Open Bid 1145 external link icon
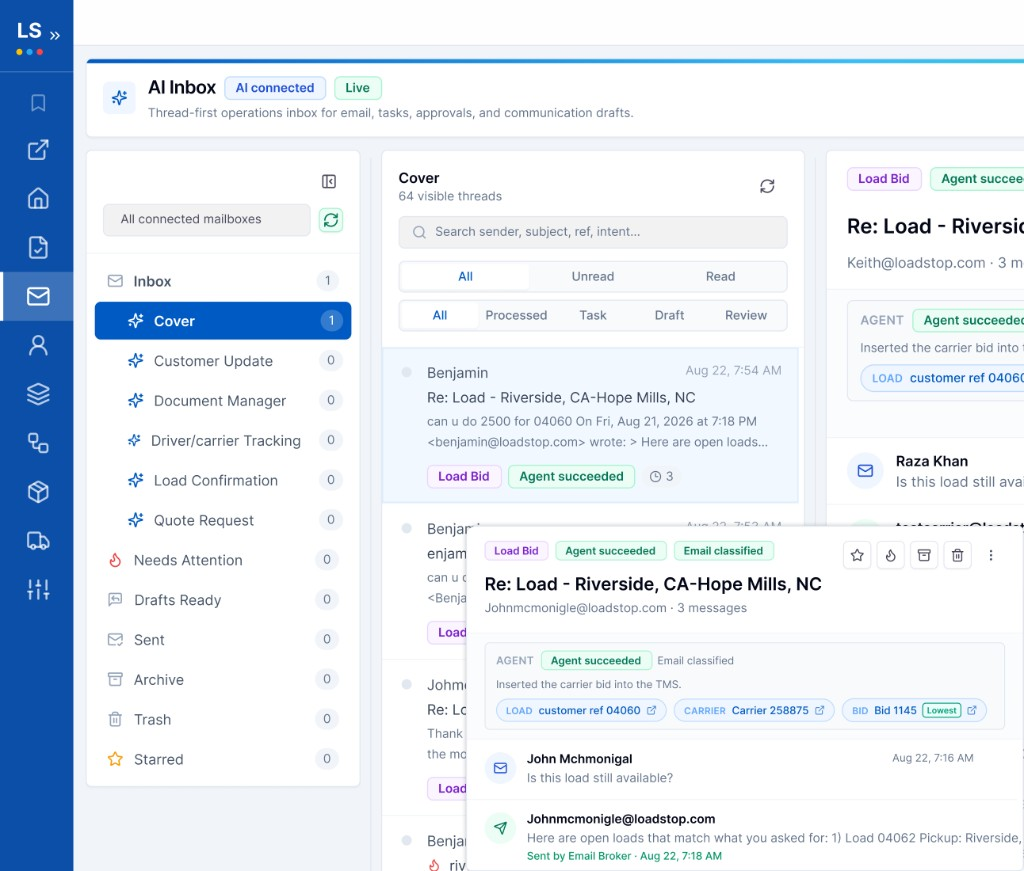 click(972, 710)
